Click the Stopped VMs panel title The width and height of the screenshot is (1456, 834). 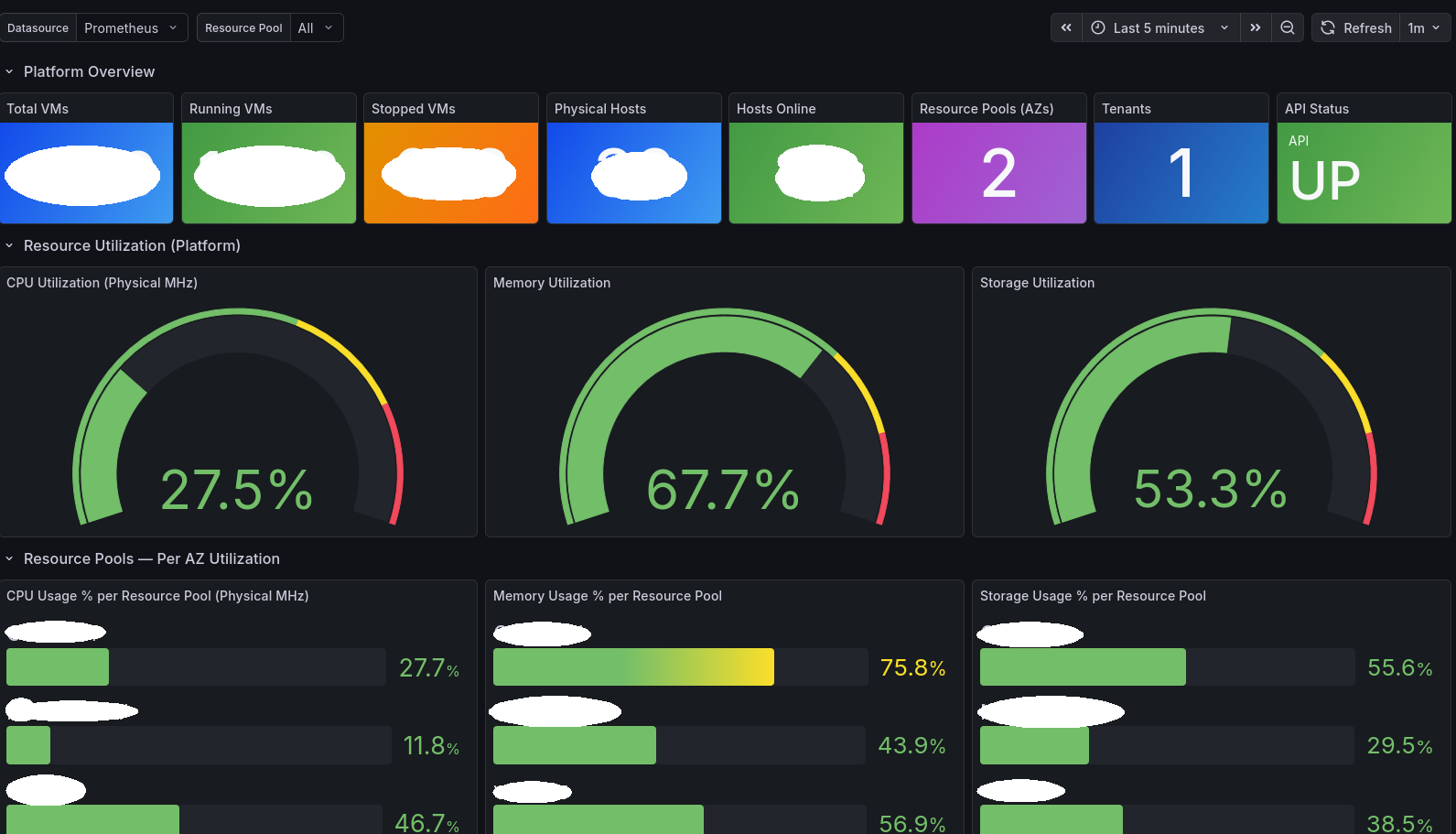[414, 108]
